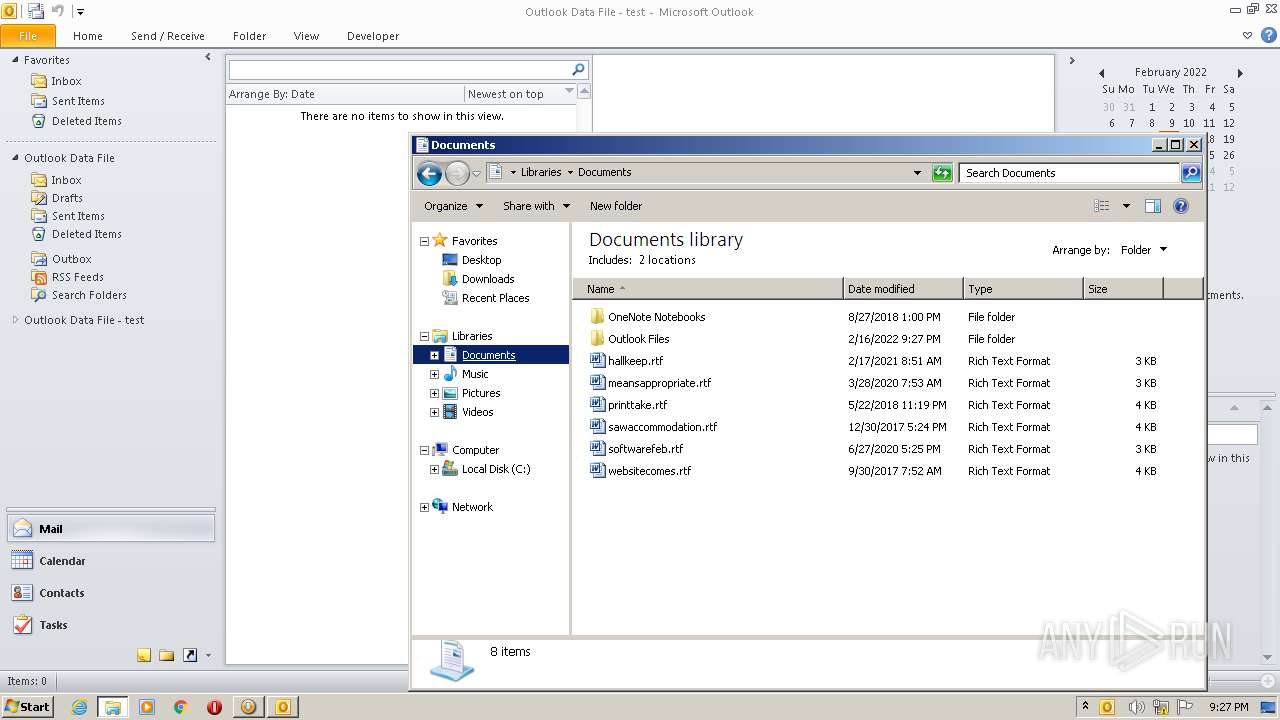
Task: Click the Windows Start button
Action: [x=28, y=706]
